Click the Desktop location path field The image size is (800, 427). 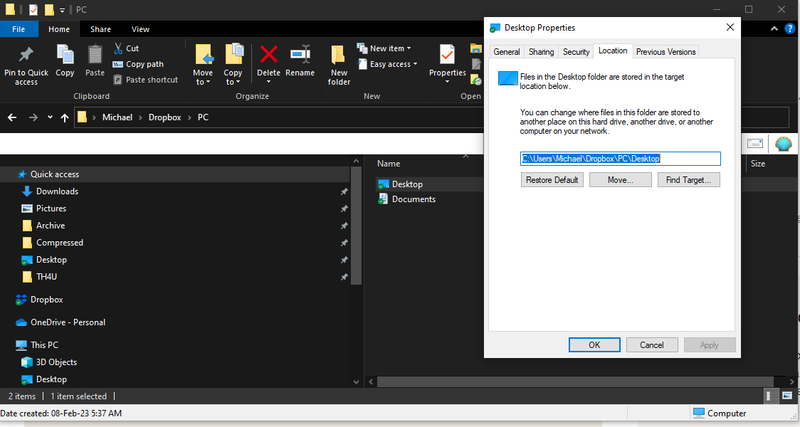(x=620, y=158)
